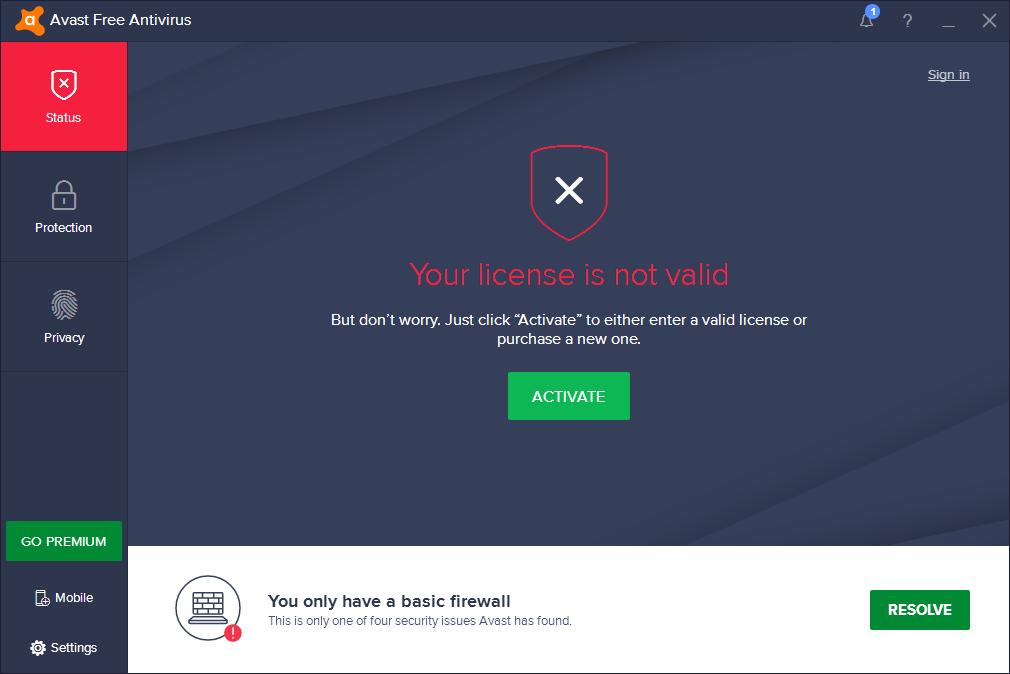Click the Mobile phone icon in sidebar

pos(42,598)
